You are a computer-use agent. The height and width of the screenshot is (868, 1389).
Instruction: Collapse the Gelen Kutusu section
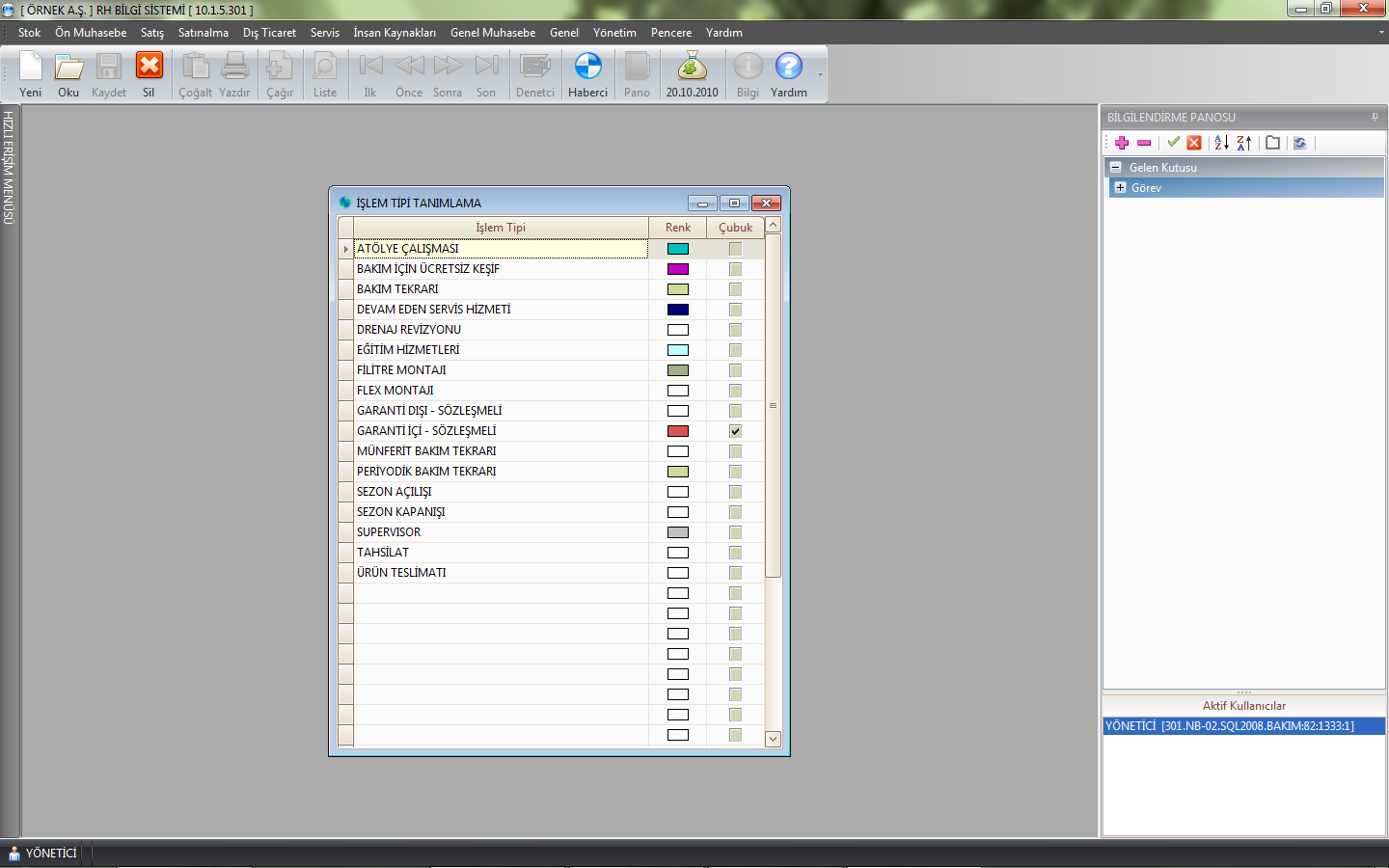tap(1116, 168)
